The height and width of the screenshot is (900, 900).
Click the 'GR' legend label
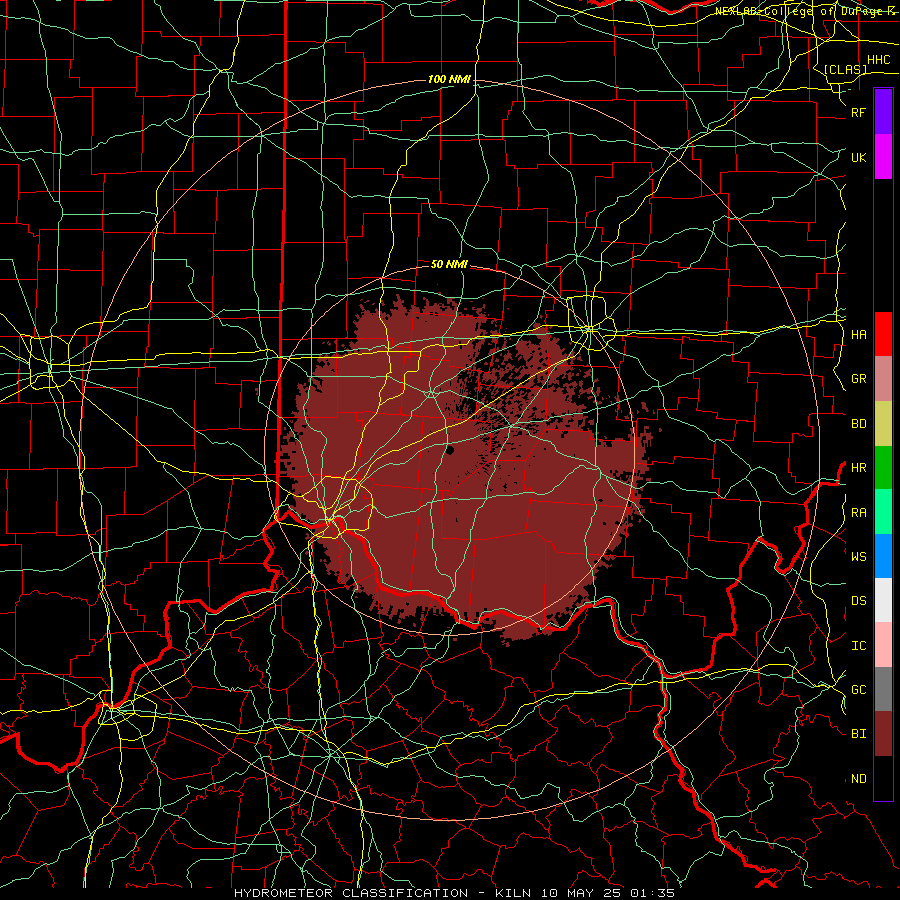click(x=858, y=378)
